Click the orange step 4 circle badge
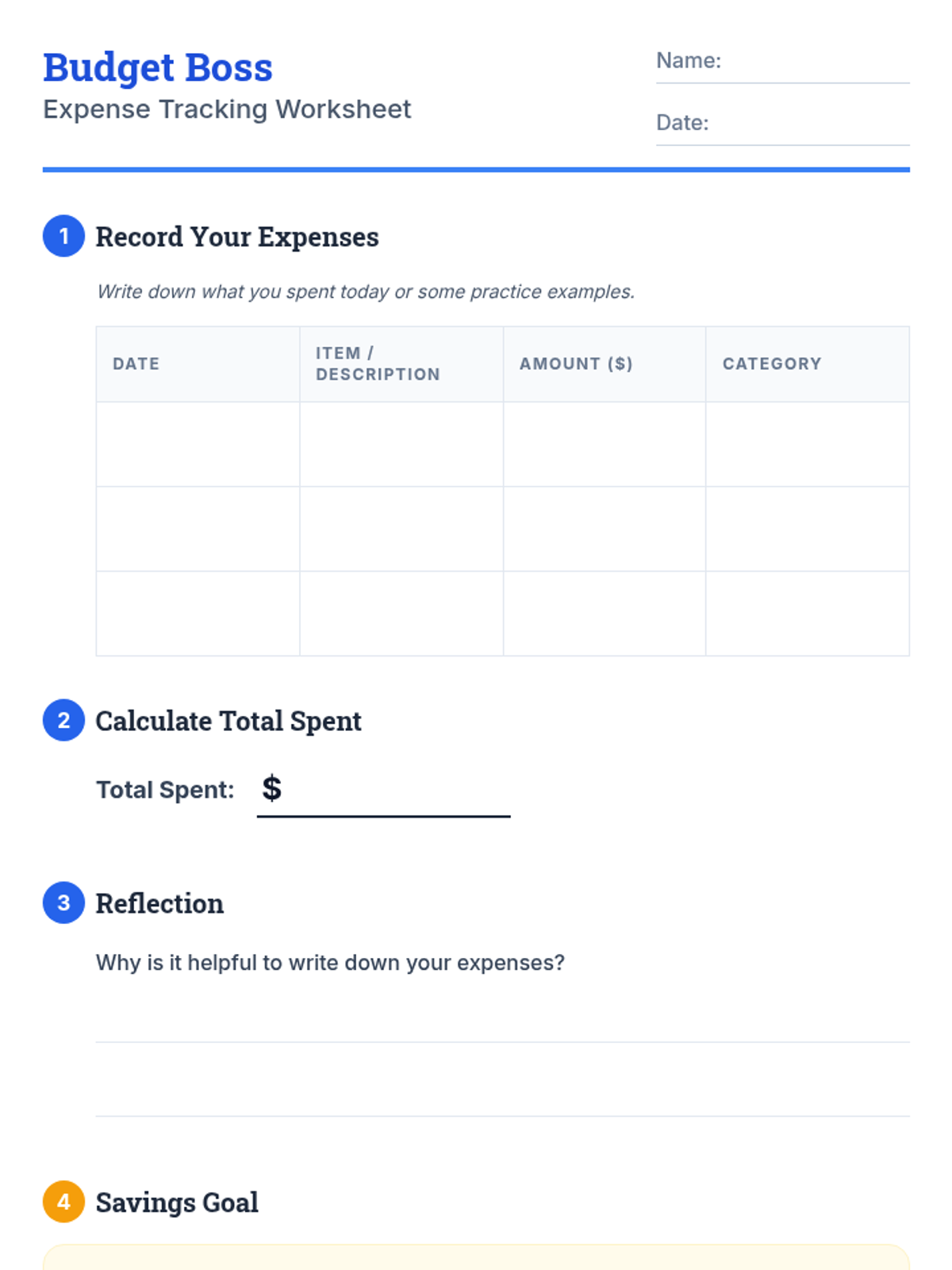 tap(63, 1202)
